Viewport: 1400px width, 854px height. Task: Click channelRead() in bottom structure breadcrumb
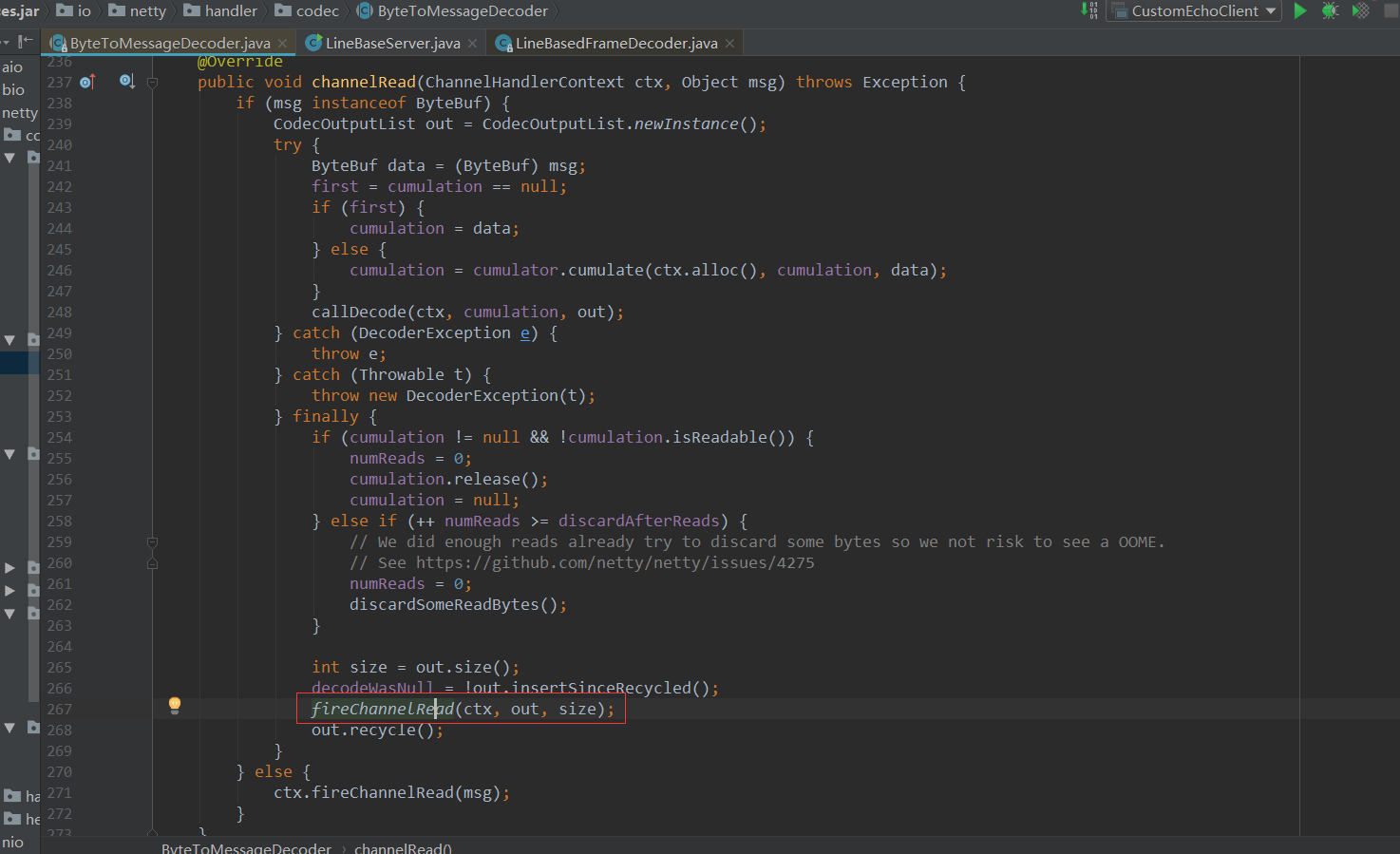tap(403, 847)
